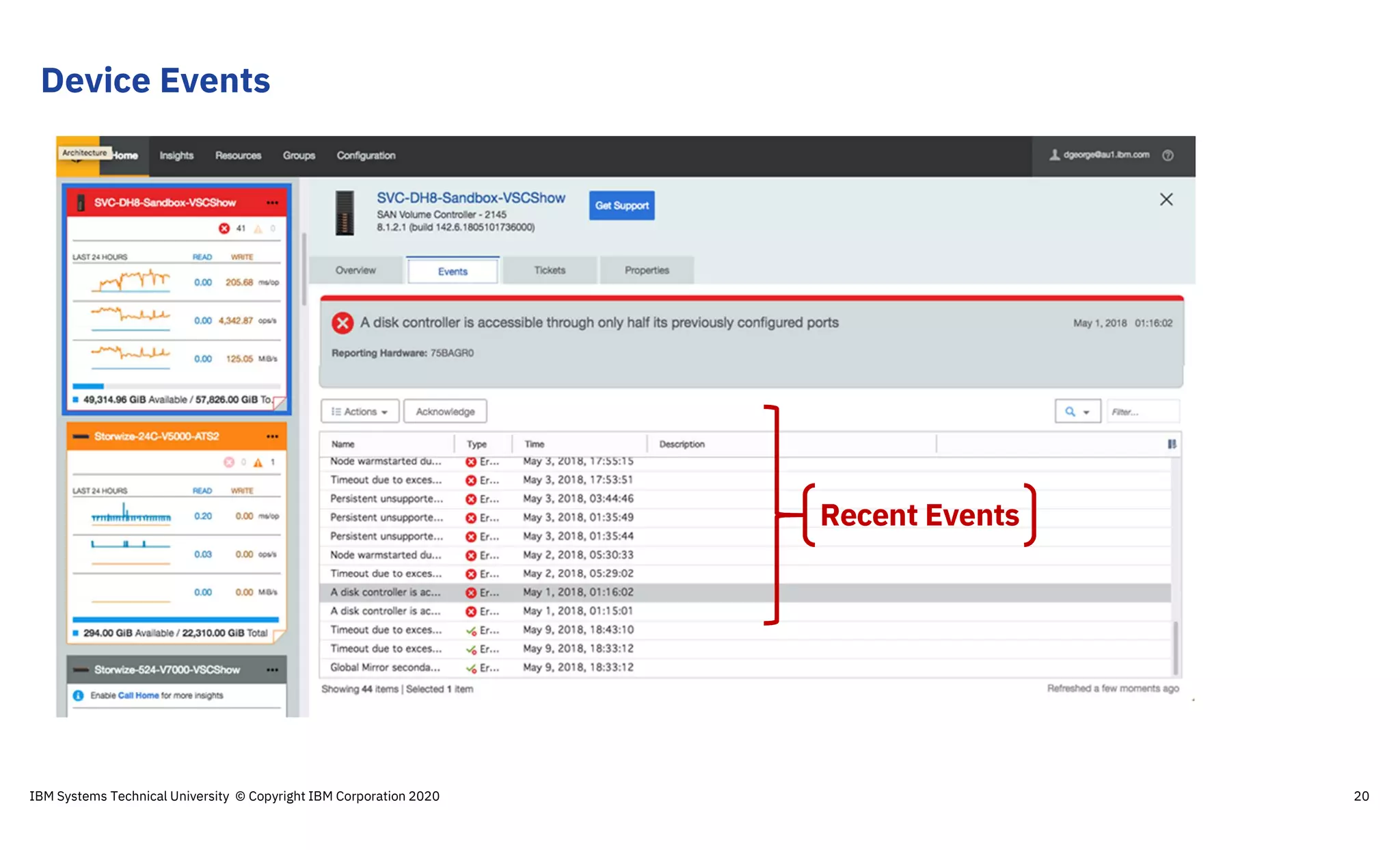Click the error icon on the May 1 01:15:01 row

pyautogui.click(x=471, y=611)
